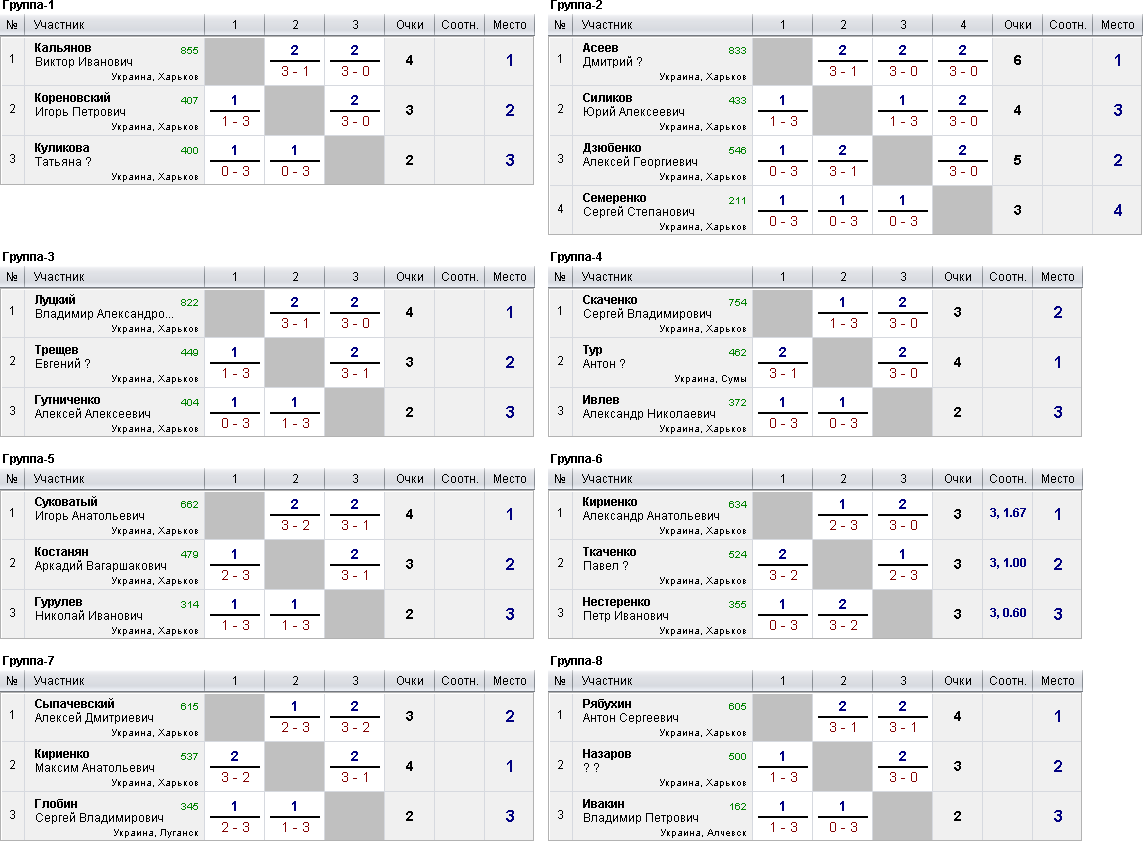This screenshot has height=843, width=1145.
Task: Click the Очки column header in Группа-2
Action: click(1017, 25)
